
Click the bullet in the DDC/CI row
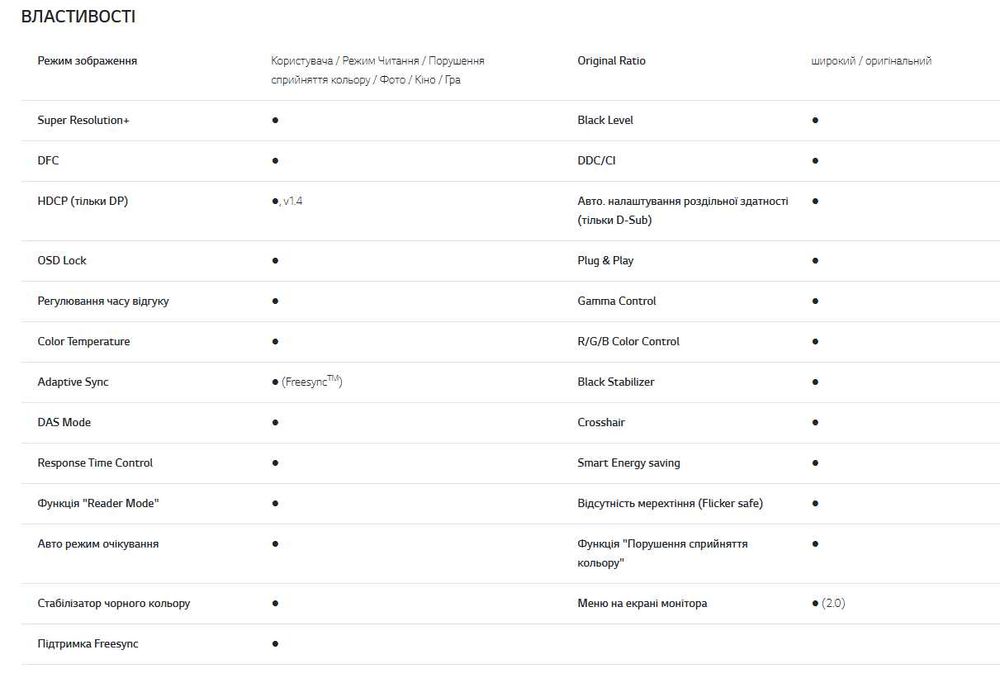click(815, 160)
